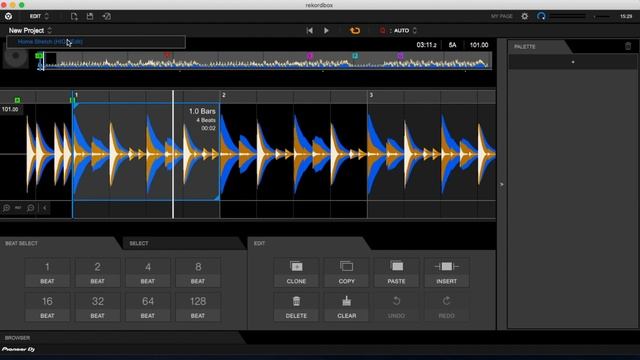The width and height of the screenshot is (640, 360).
Task: Toggle the orange loop playback button
Action: tap(355, 30)
